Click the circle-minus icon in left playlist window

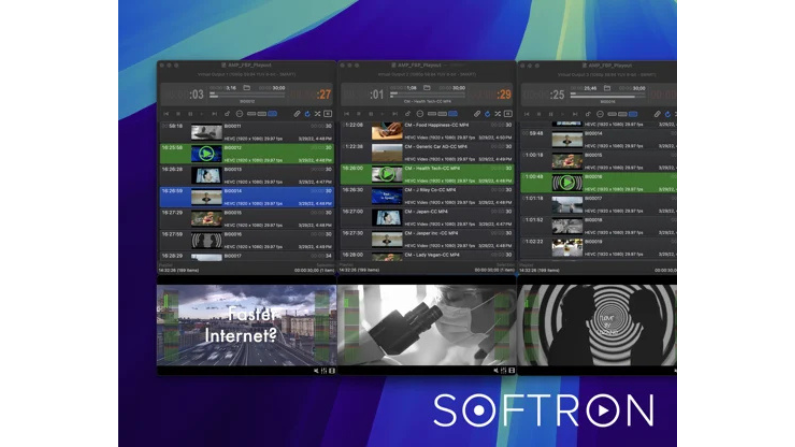pos(239,114)
